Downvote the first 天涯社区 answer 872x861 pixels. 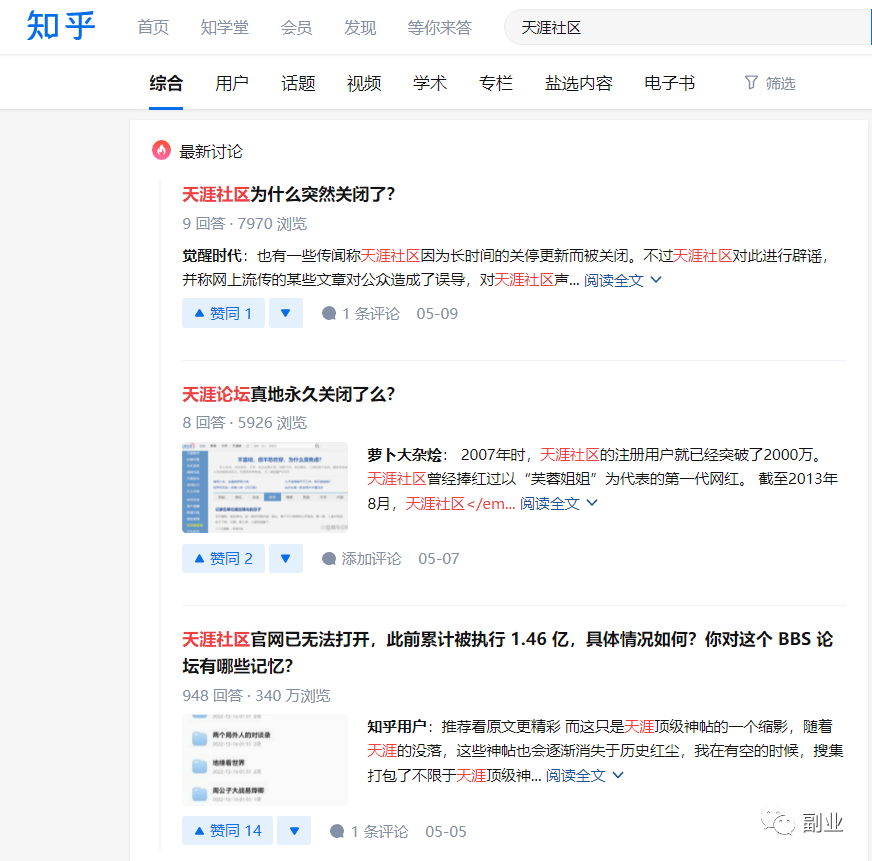coord(285,313)
